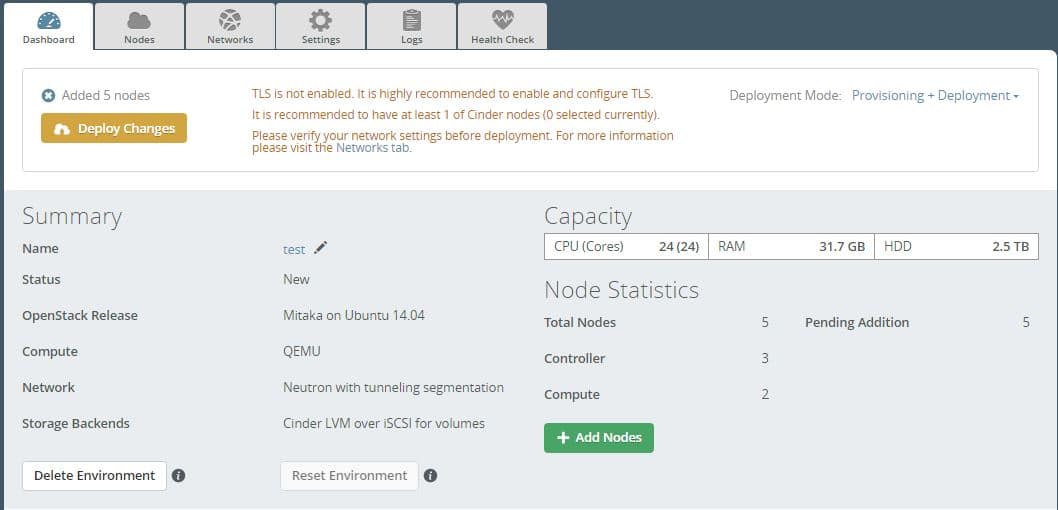This screenshot has width=1058, height=510.
Task: Click the Reset Environment button
Action: pyautogui.click(x=349, y=476)
